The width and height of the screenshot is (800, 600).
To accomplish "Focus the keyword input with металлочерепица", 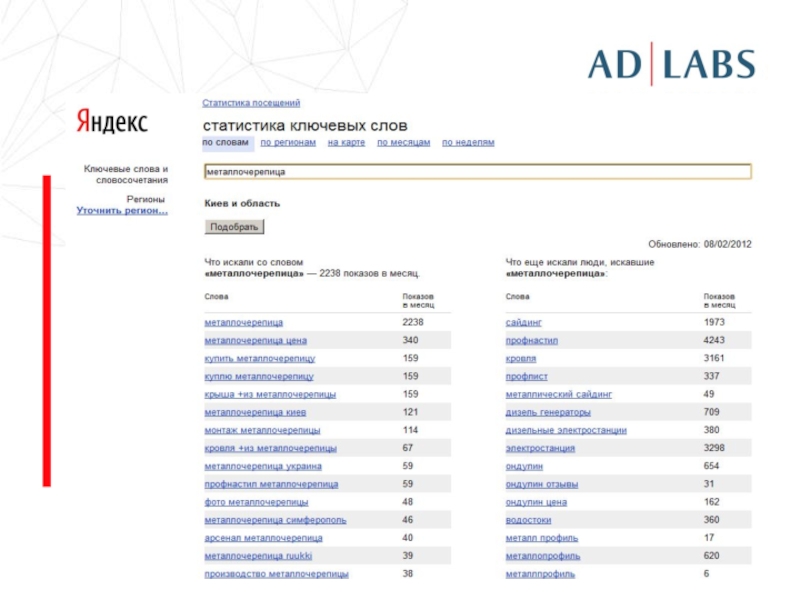I will pos(478,172).
